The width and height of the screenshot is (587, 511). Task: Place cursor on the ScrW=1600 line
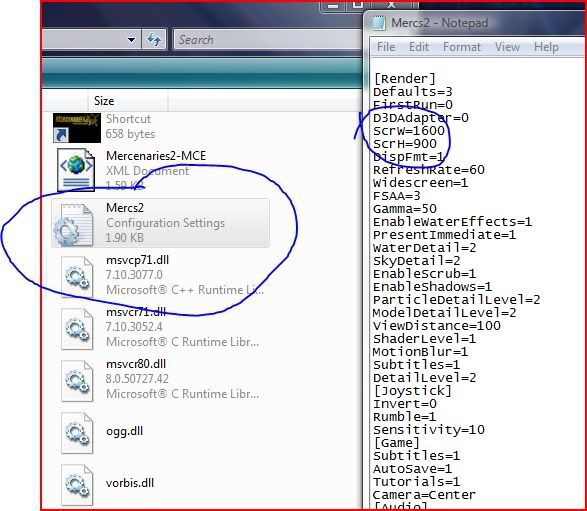click(x=409, y=131)
